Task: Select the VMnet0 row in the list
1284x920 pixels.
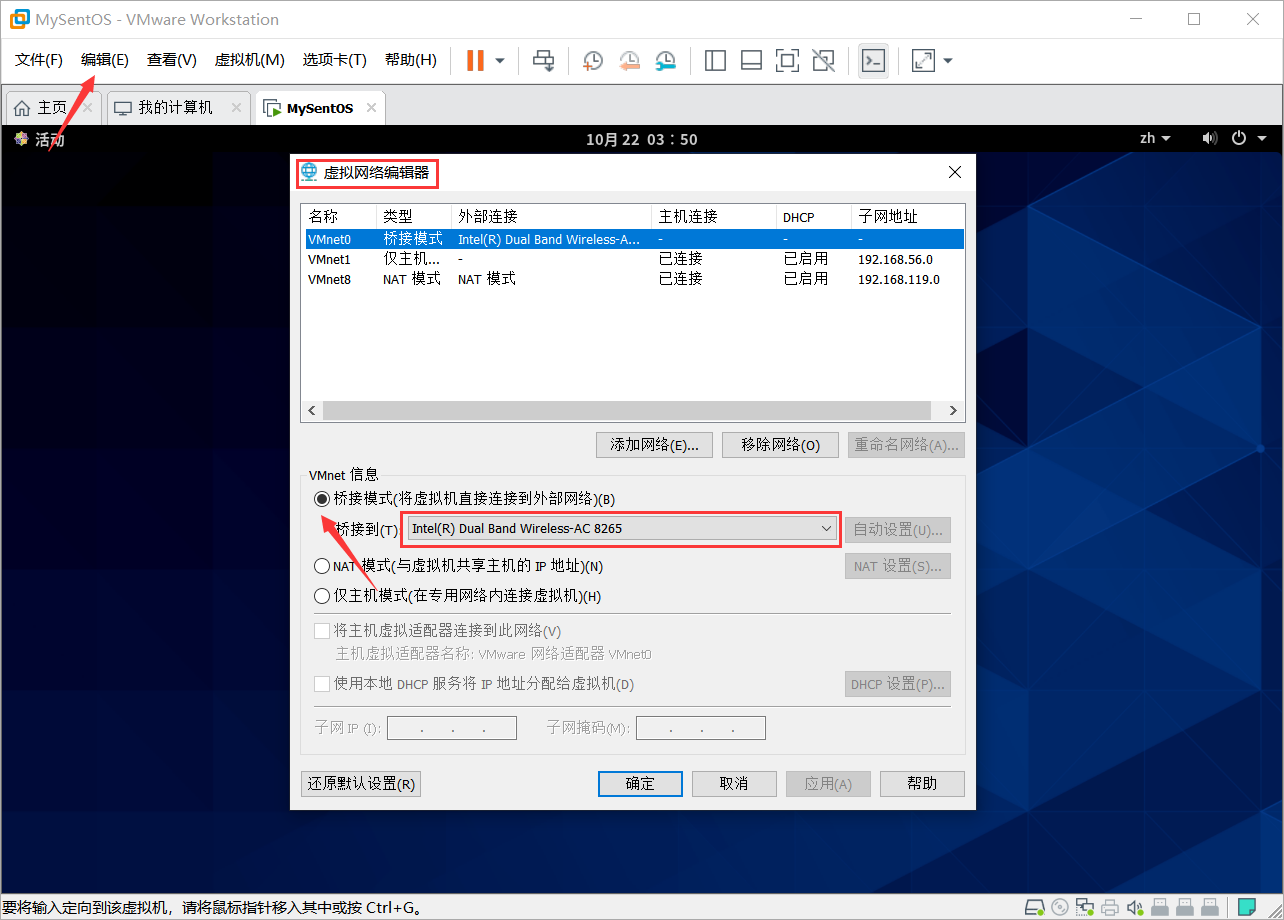Action: click(x=634, y=239)
